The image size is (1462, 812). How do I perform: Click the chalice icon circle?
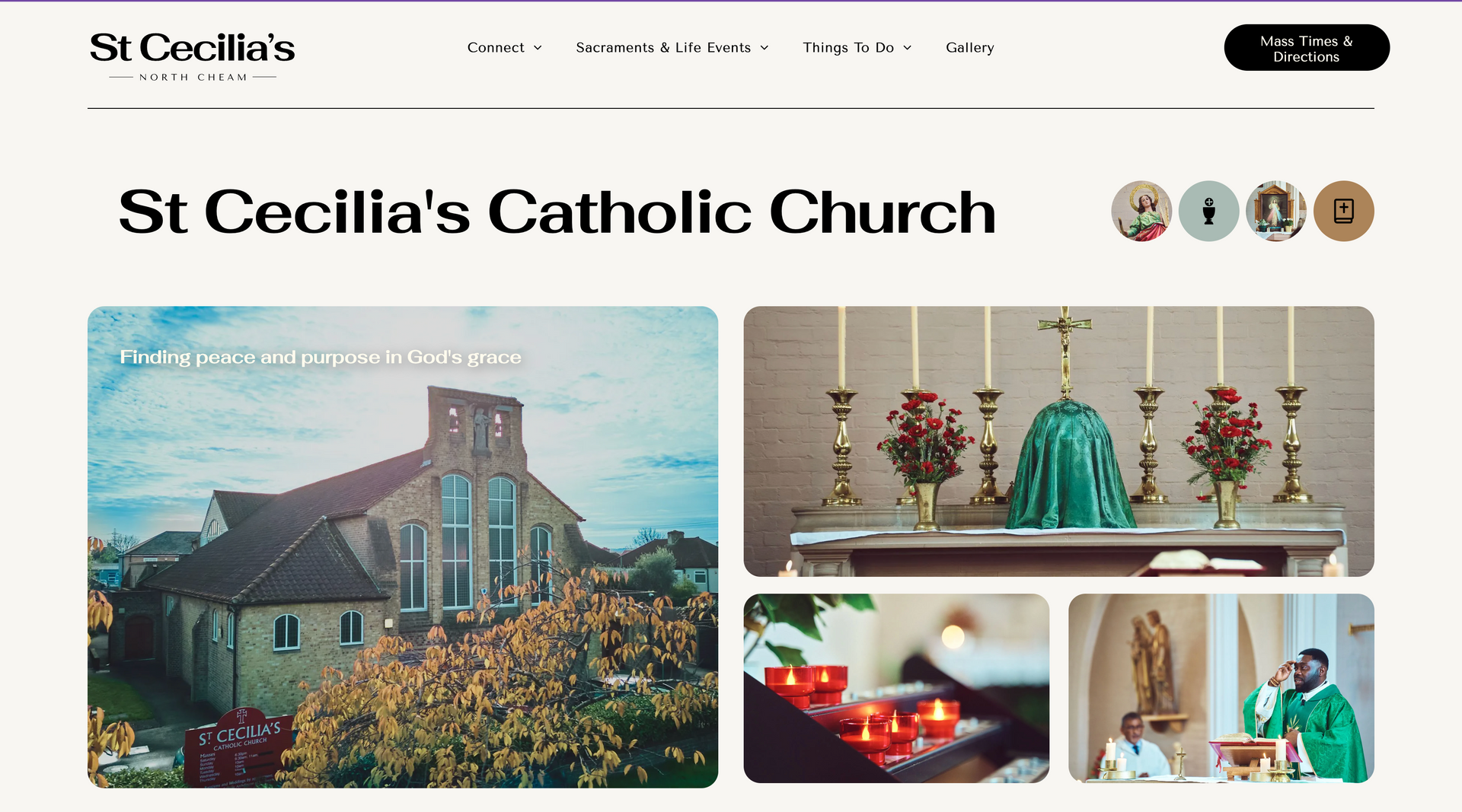[1208, 211]
